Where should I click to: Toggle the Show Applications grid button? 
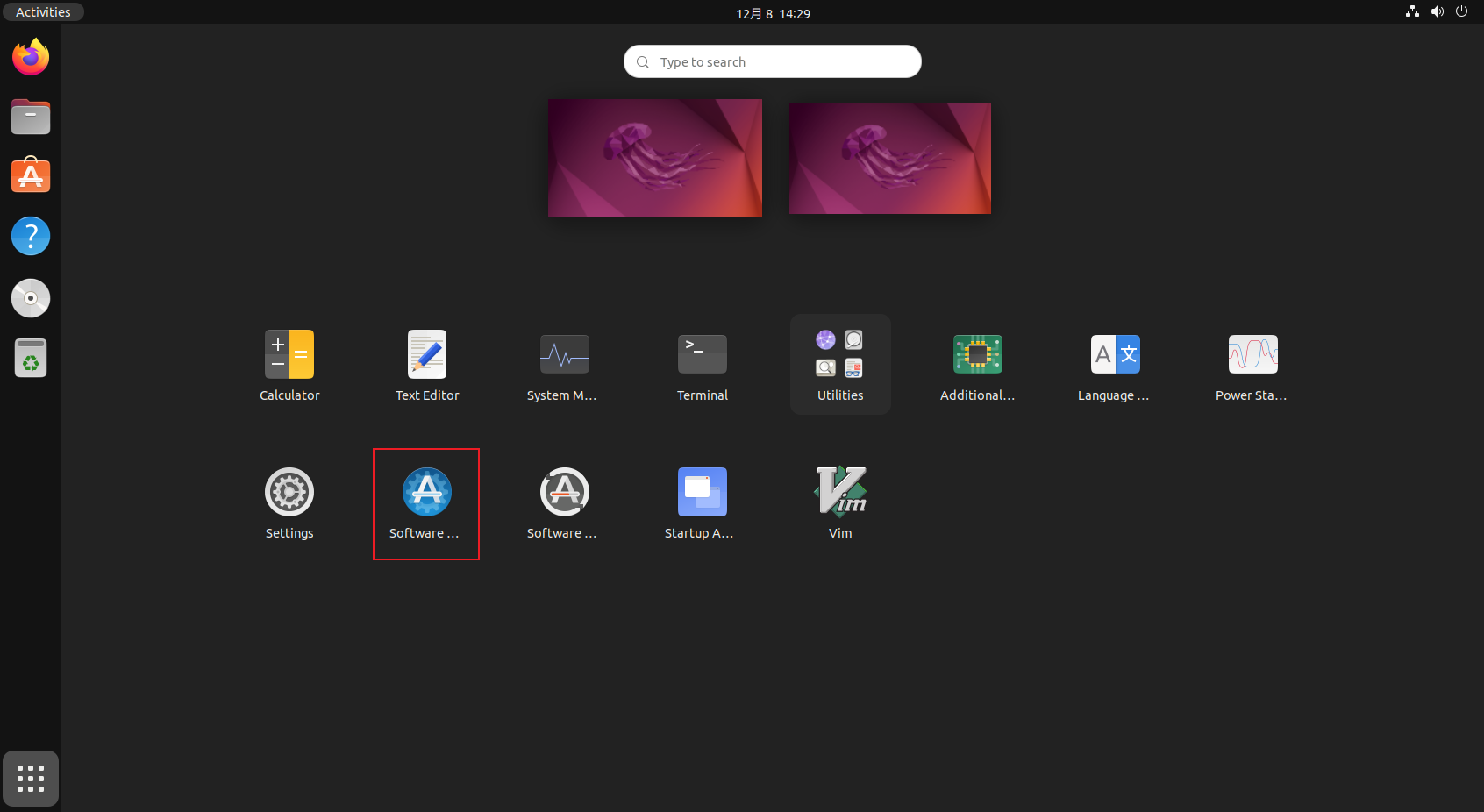click(31, 779)
